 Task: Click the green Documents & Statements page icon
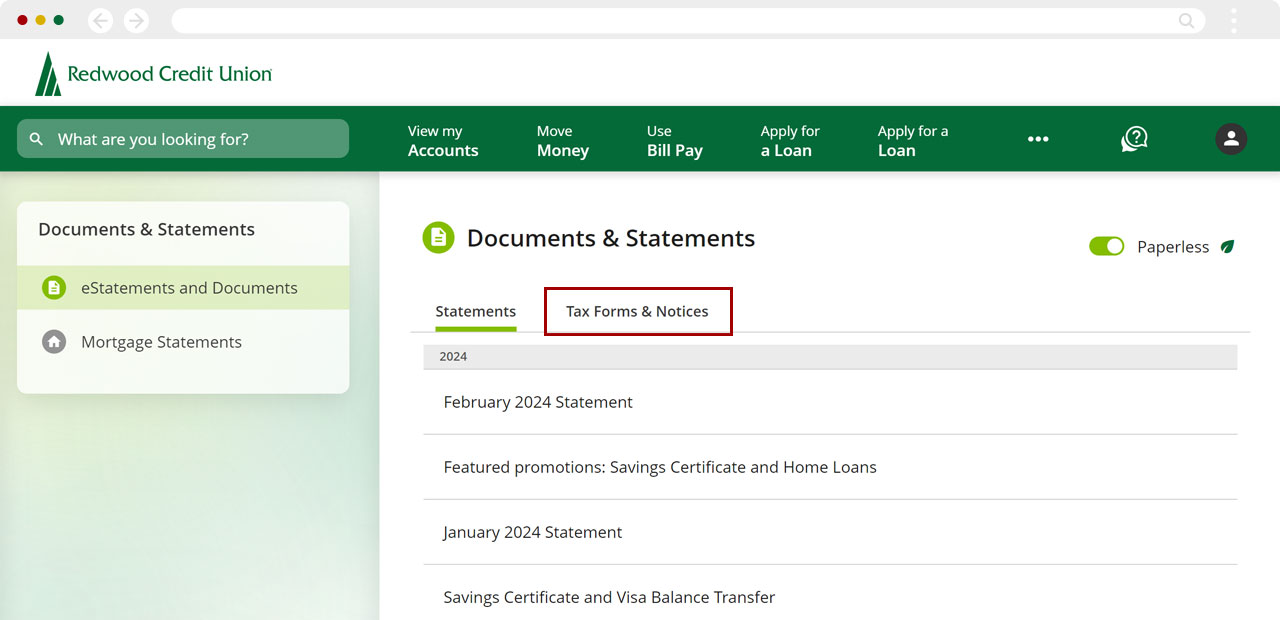[x=438, y=238]
